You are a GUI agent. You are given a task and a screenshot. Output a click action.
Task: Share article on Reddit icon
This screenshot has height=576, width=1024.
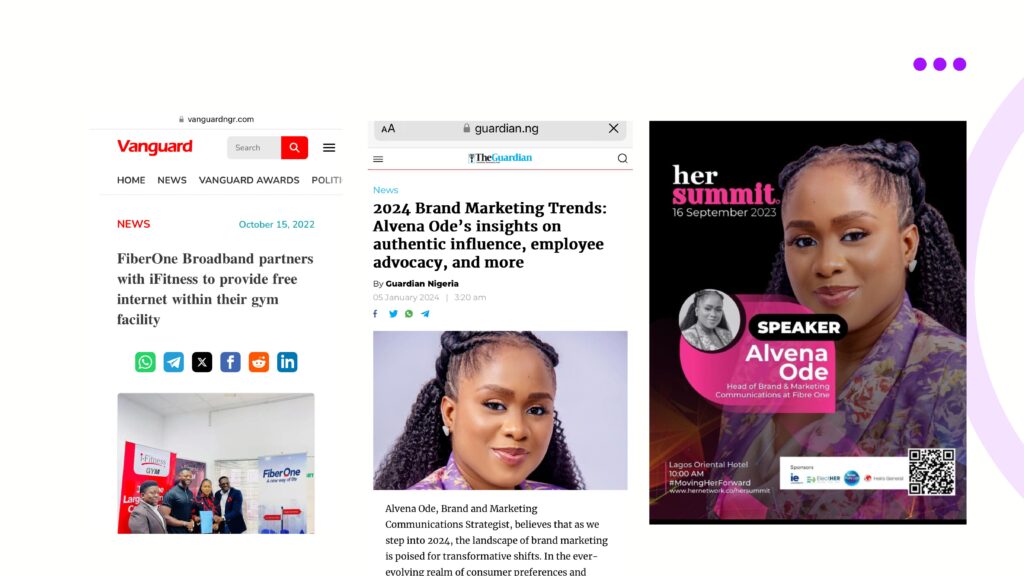259,362
